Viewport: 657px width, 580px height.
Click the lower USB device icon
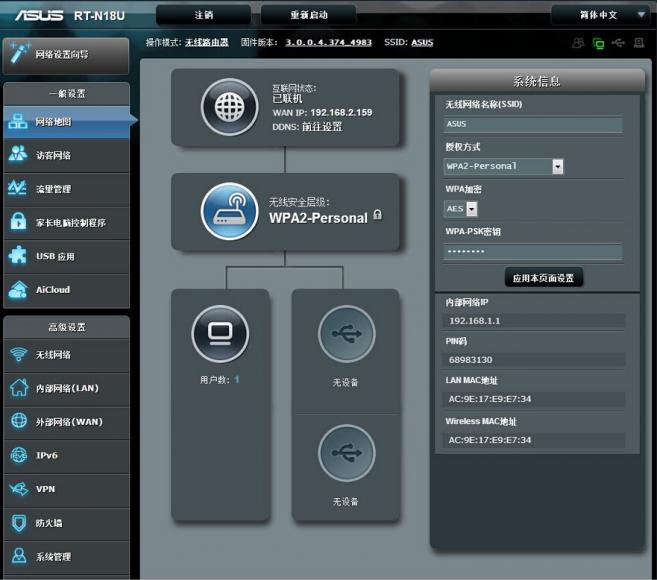click(347, 453)
